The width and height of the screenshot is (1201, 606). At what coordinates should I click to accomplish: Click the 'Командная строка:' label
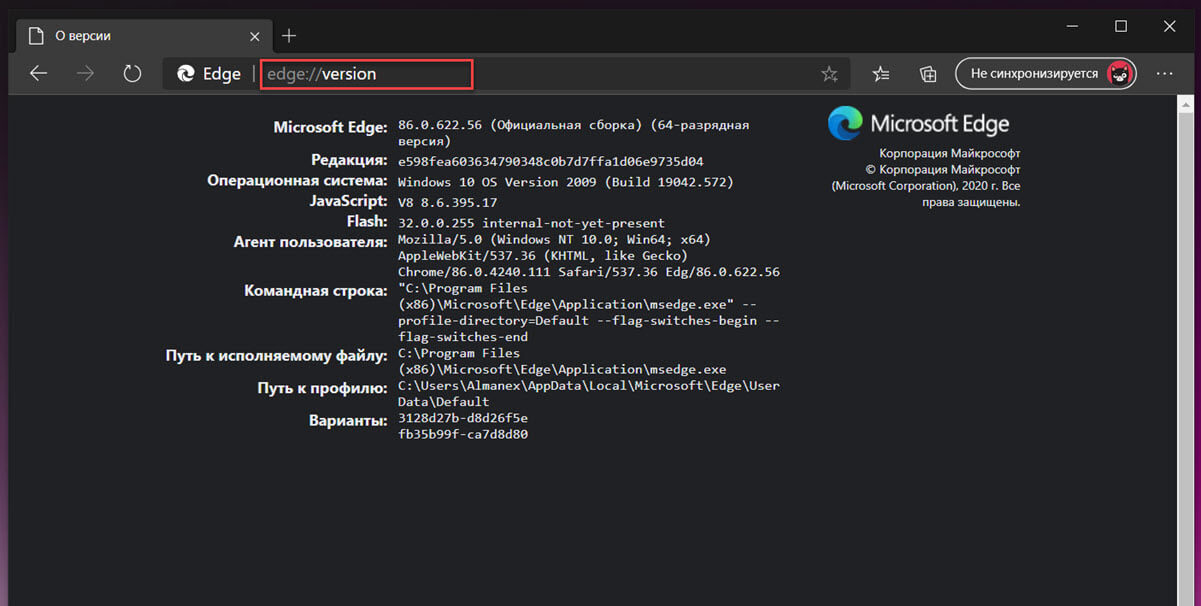[x=315, y=291]
